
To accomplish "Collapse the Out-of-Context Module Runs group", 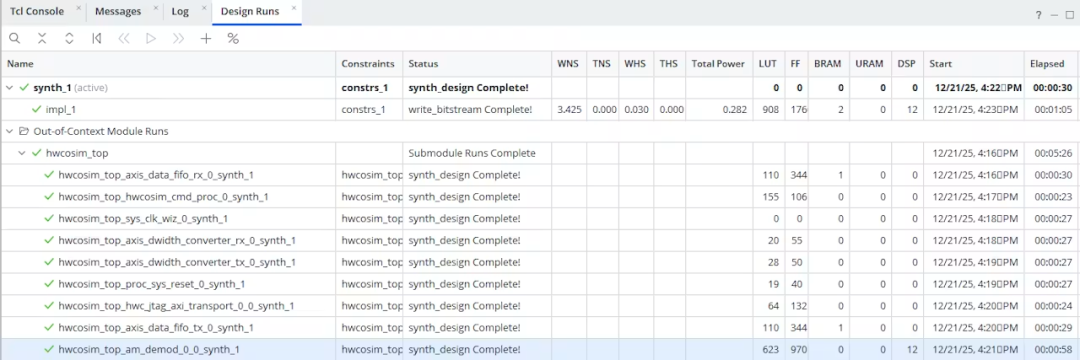I will tap(10, 131).
